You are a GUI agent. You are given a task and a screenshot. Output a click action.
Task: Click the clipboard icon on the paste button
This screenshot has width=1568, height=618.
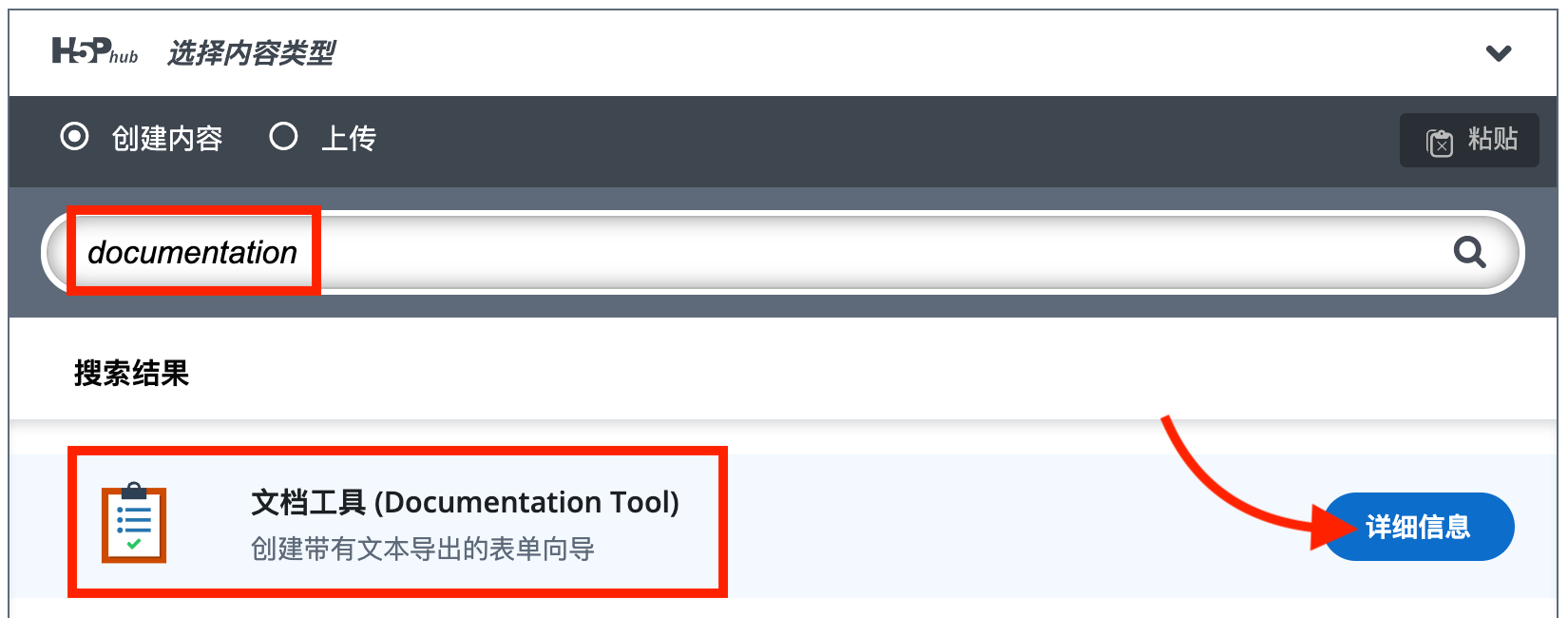pyautogui.click(x=1440, y=143)
